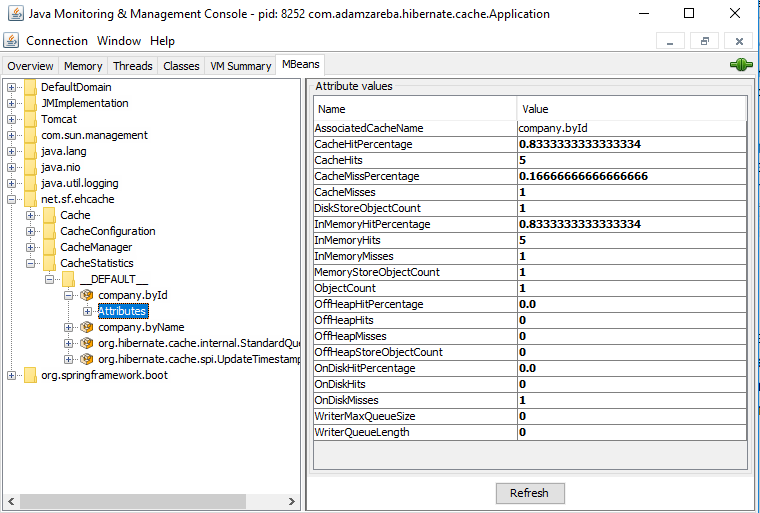Expand the DefaultDomain tree node
Image resolution: width=760 pixels, height=513 pixels.
12,87
